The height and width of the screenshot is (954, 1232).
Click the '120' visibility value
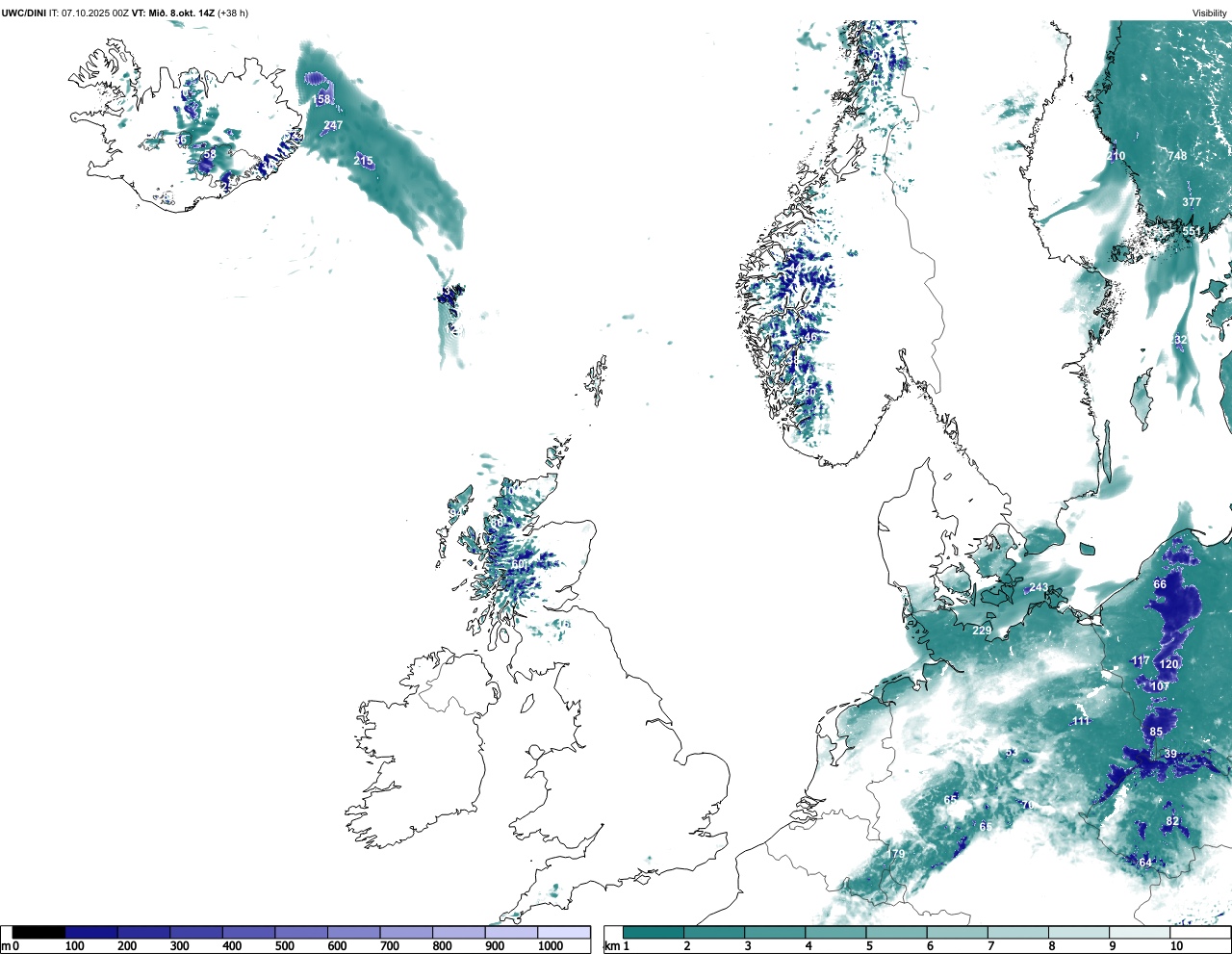click(1168, 664)
